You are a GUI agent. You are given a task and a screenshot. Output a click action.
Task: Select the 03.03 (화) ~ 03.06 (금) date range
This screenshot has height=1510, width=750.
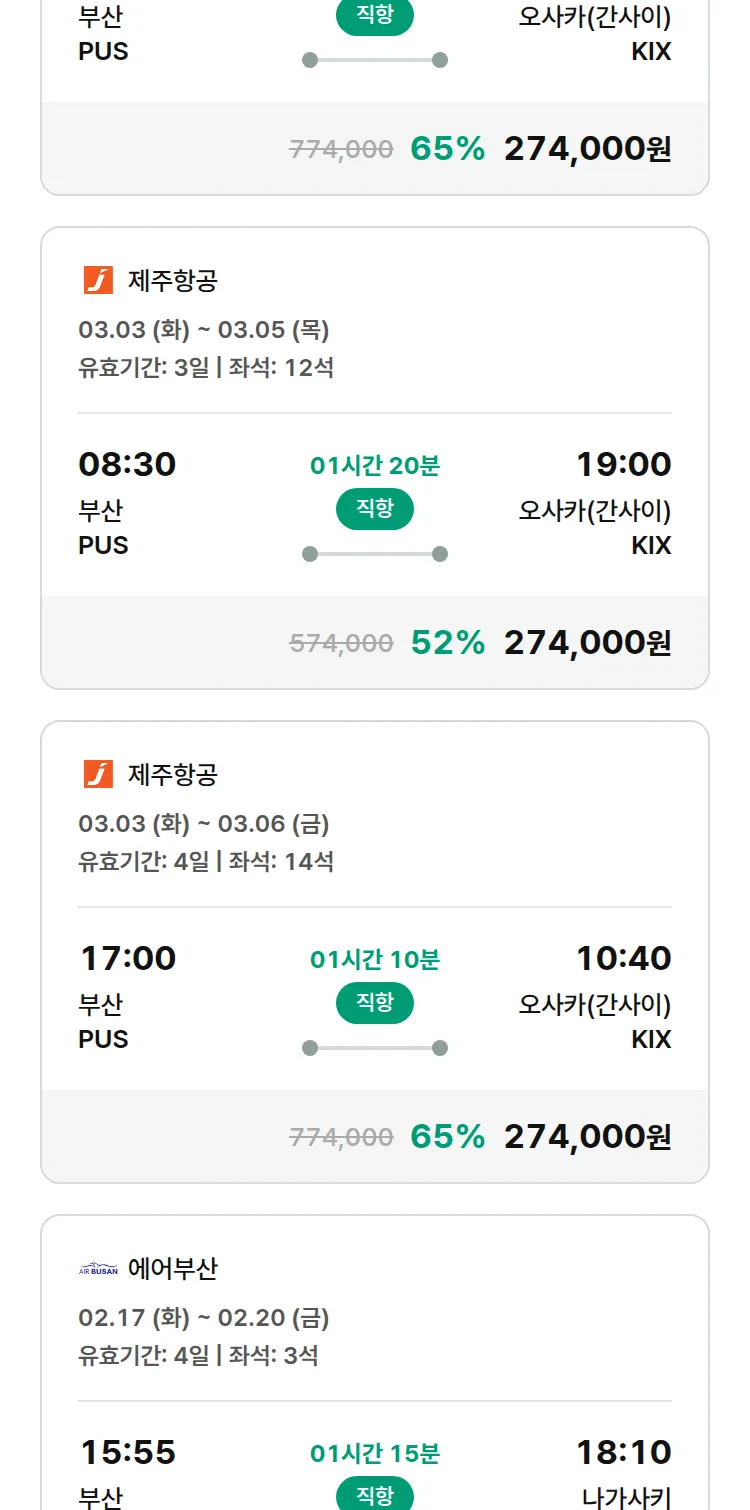coord(204,824)
